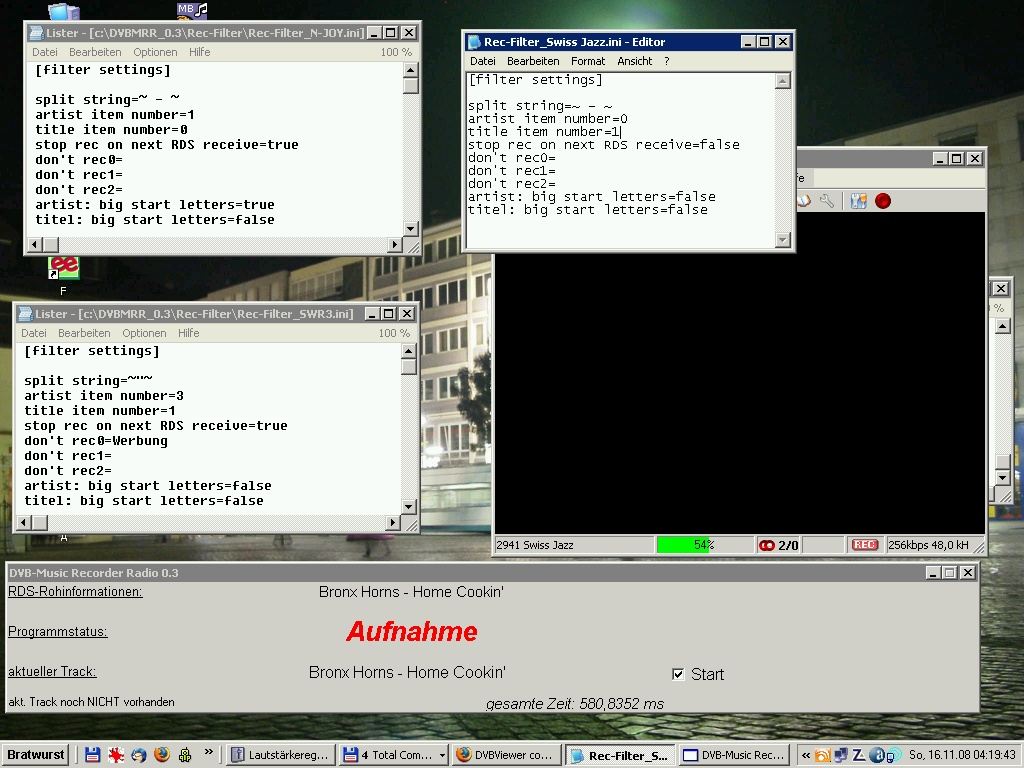Open the wrench settings icon in DVBViewer

827,201
